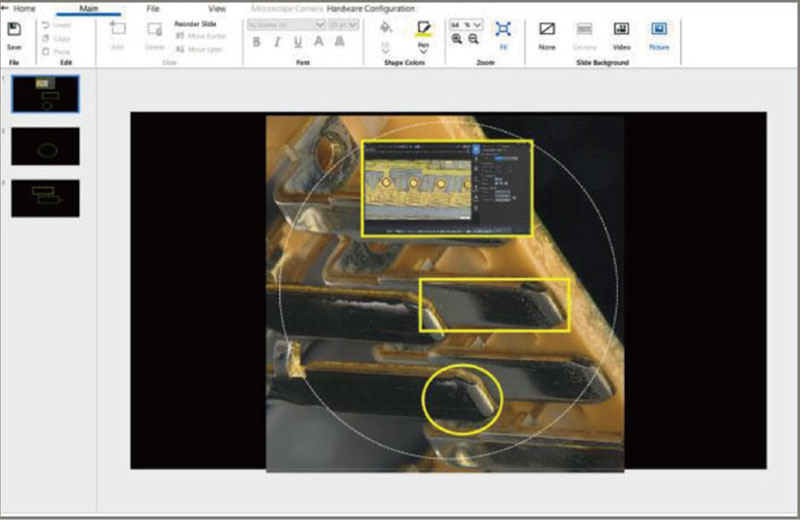This screenshot has height=520, width=800.
Task: Open the File tab
Action: point(153,8)
